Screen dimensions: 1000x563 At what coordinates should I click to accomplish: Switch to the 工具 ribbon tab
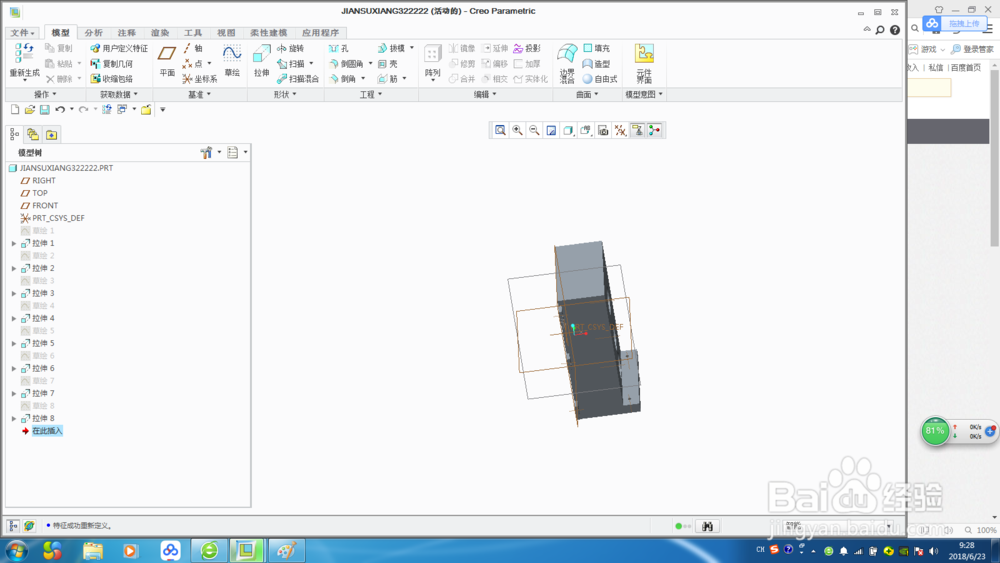pos(193,33)
